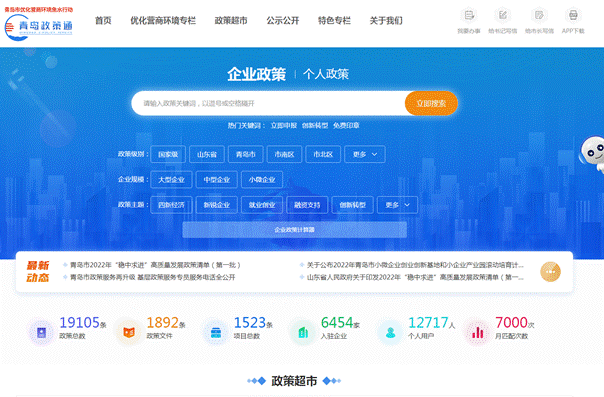Open the 政策超市 menu item
604x397 pixels.
pyautogui.click(x=231, y=21)
